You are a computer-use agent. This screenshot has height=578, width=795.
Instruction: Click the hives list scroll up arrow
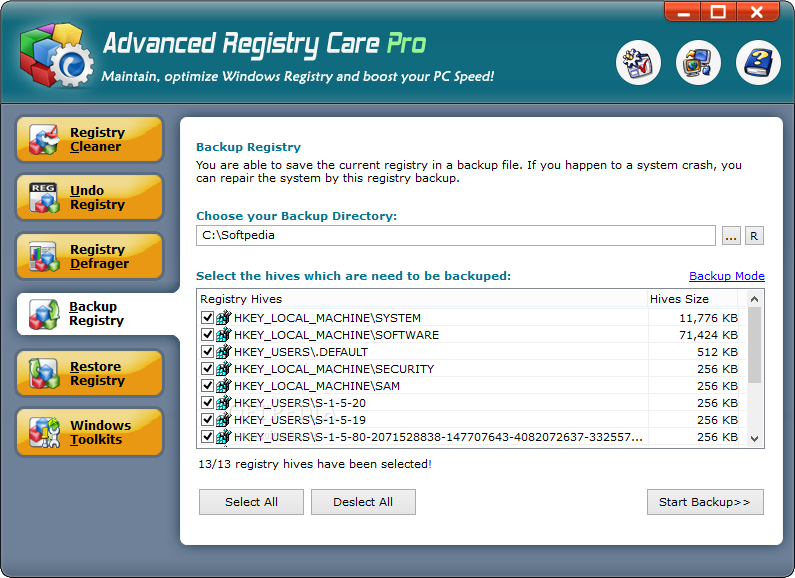coord(754,299)
